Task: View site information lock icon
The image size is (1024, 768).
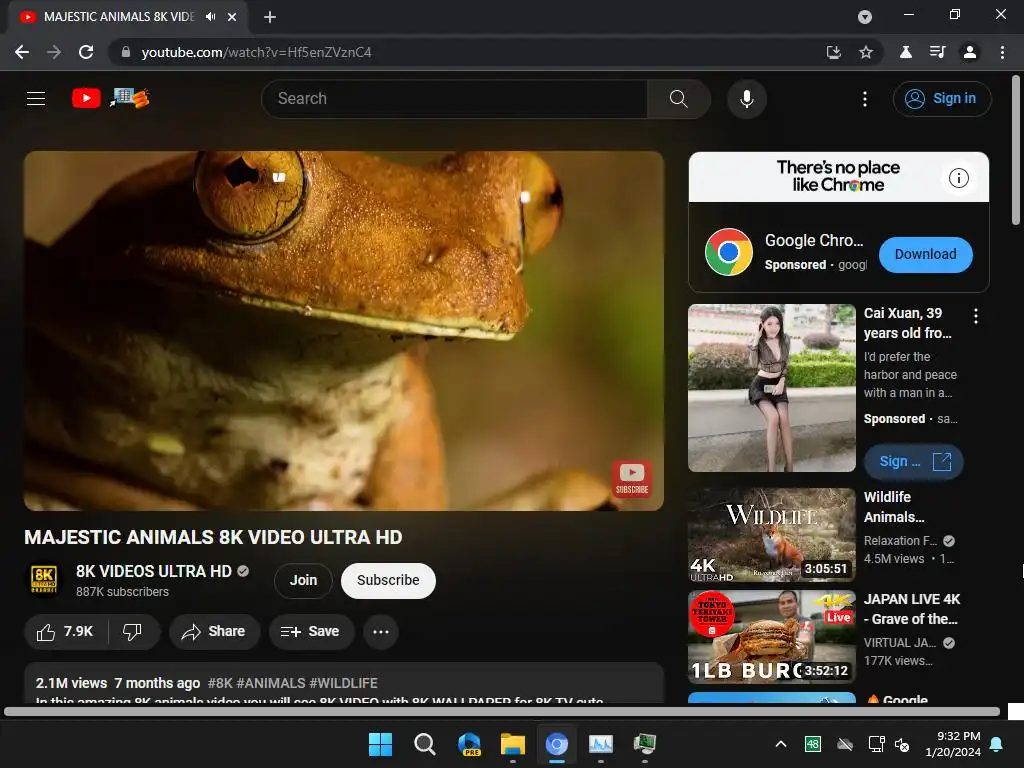Action: coord(125,52)
